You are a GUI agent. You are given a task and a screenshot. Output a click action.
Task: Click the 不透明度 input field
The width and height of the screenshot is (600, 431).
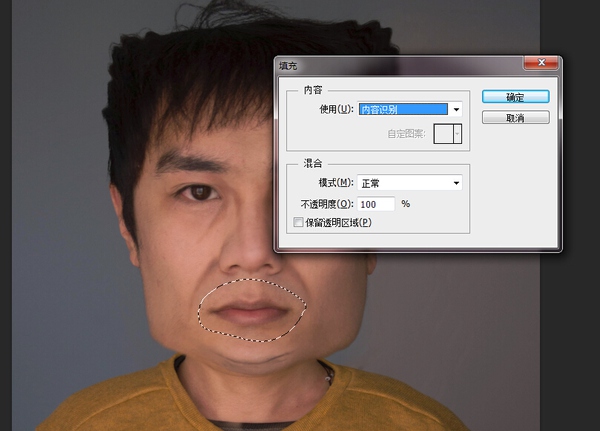click(376, 204)
